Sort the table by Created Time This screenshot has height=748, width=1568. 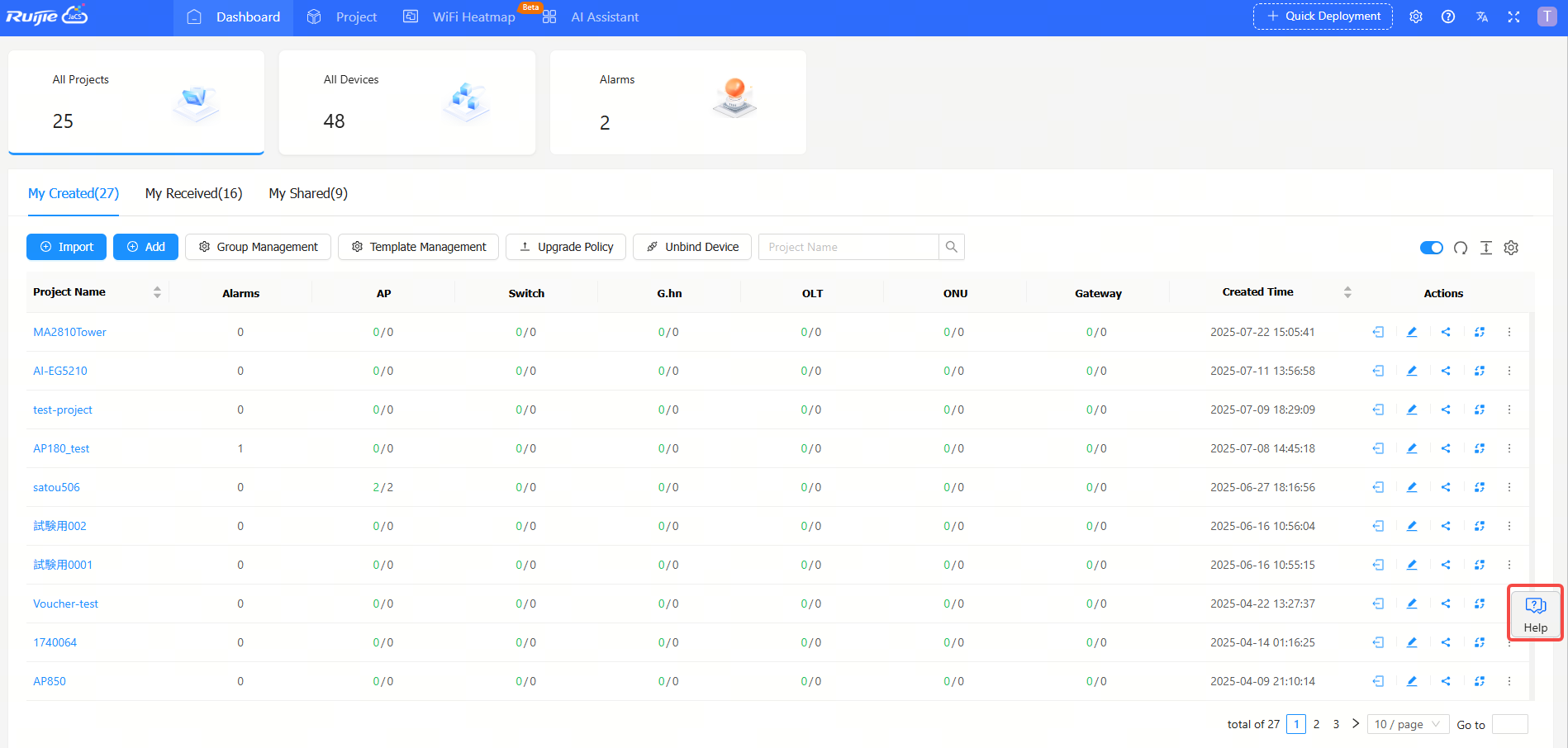pyautogui.click(x=1347, y=292)
